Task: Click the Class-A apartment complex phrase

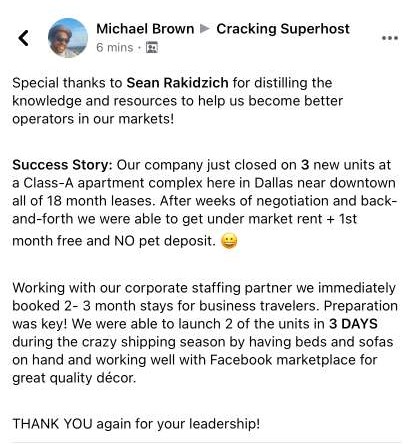Action: [x=113, y=183]
